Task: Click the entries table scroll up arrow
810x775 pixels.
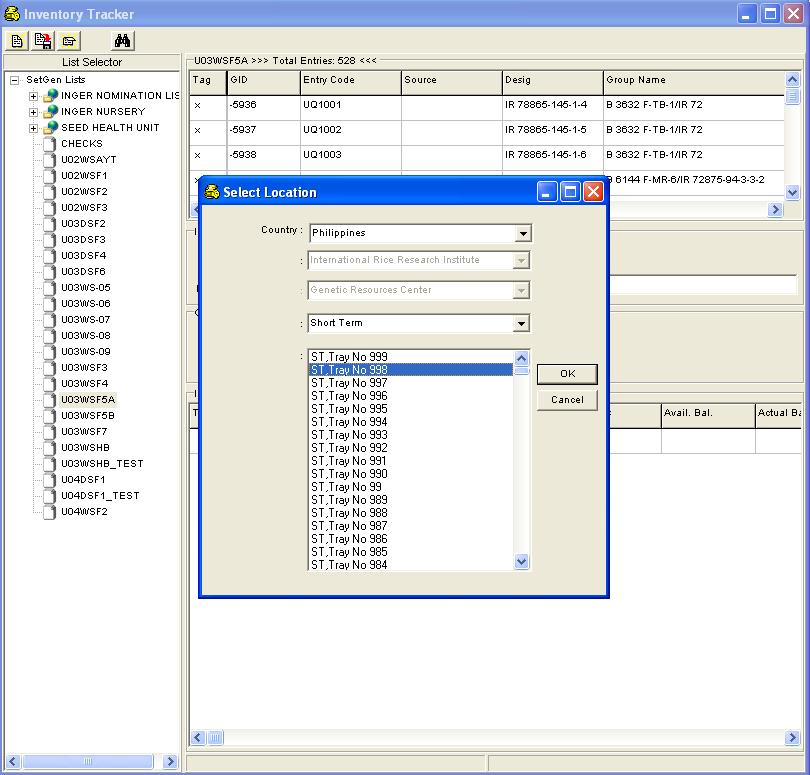Action: tap(792, 80)
